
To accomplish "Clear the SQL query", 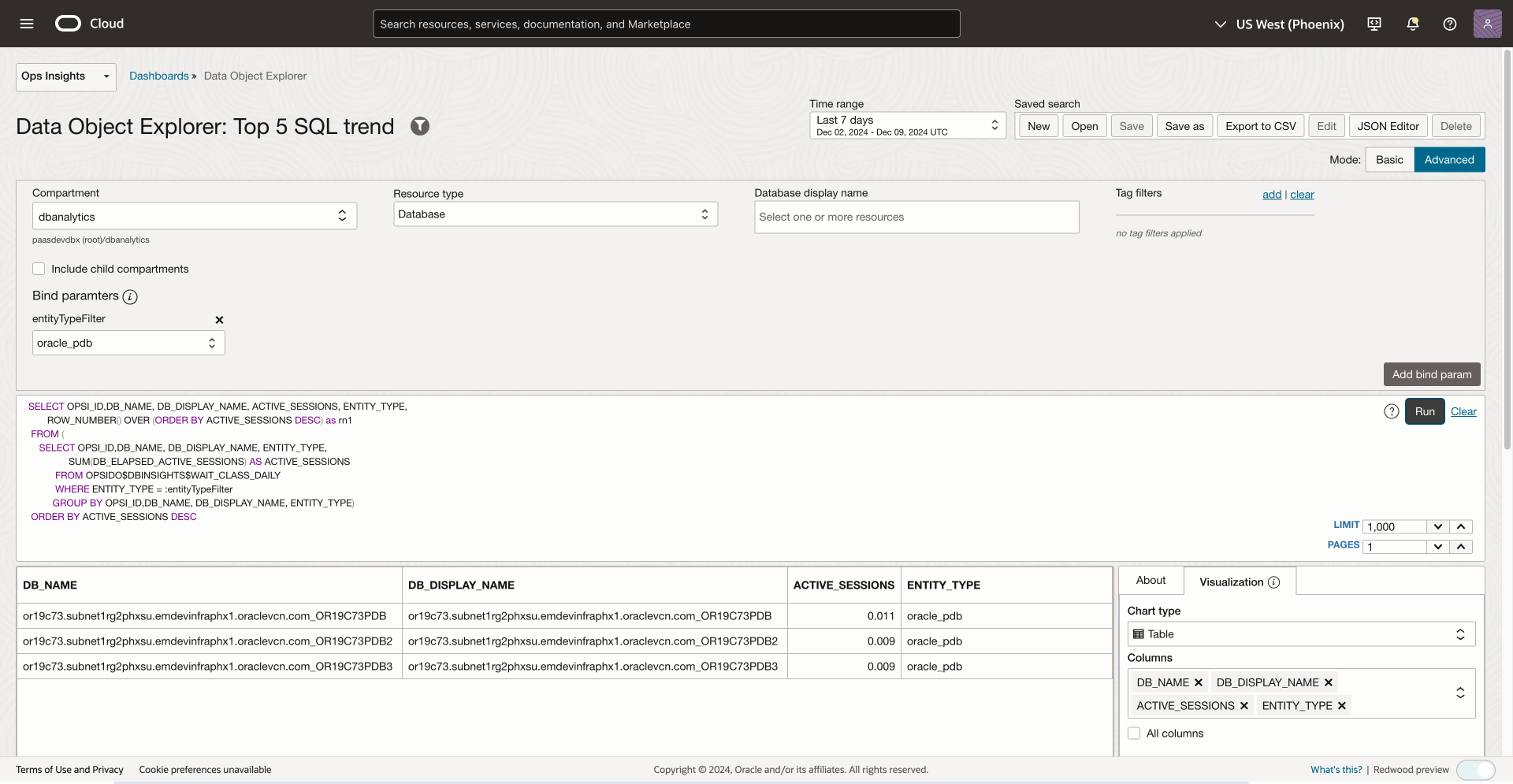I will 1463,411.
